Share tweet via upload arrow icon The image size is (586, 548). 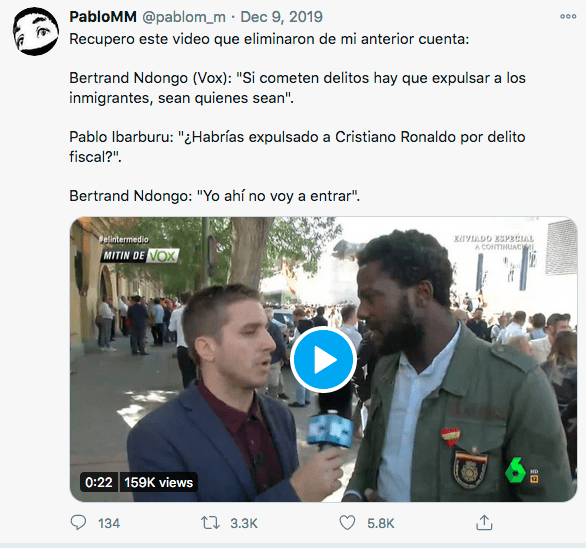click(484, 523)
